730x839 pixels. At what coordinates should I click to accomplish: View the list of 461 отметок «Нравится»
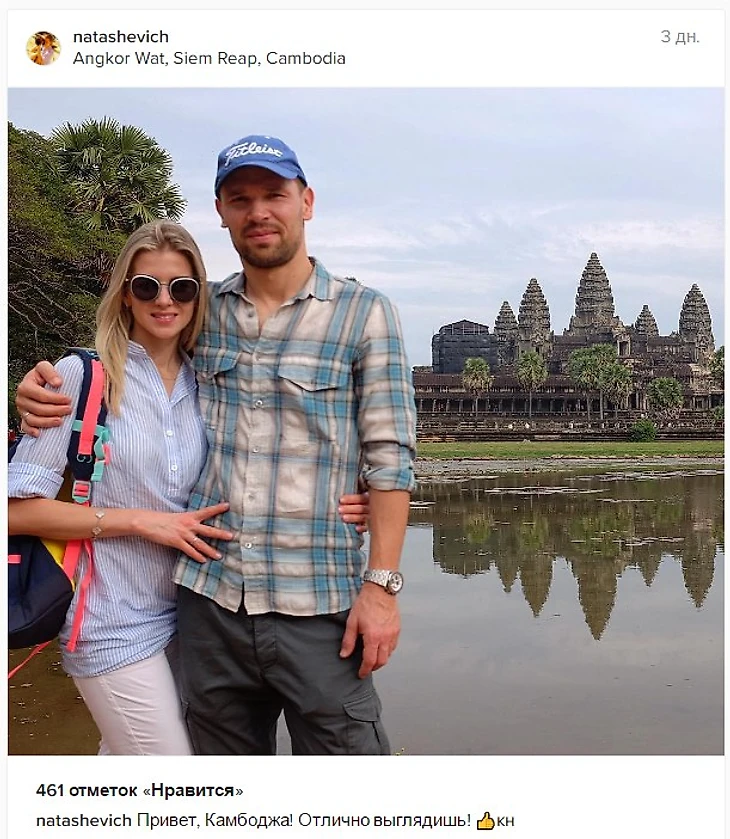click(140, 790)
